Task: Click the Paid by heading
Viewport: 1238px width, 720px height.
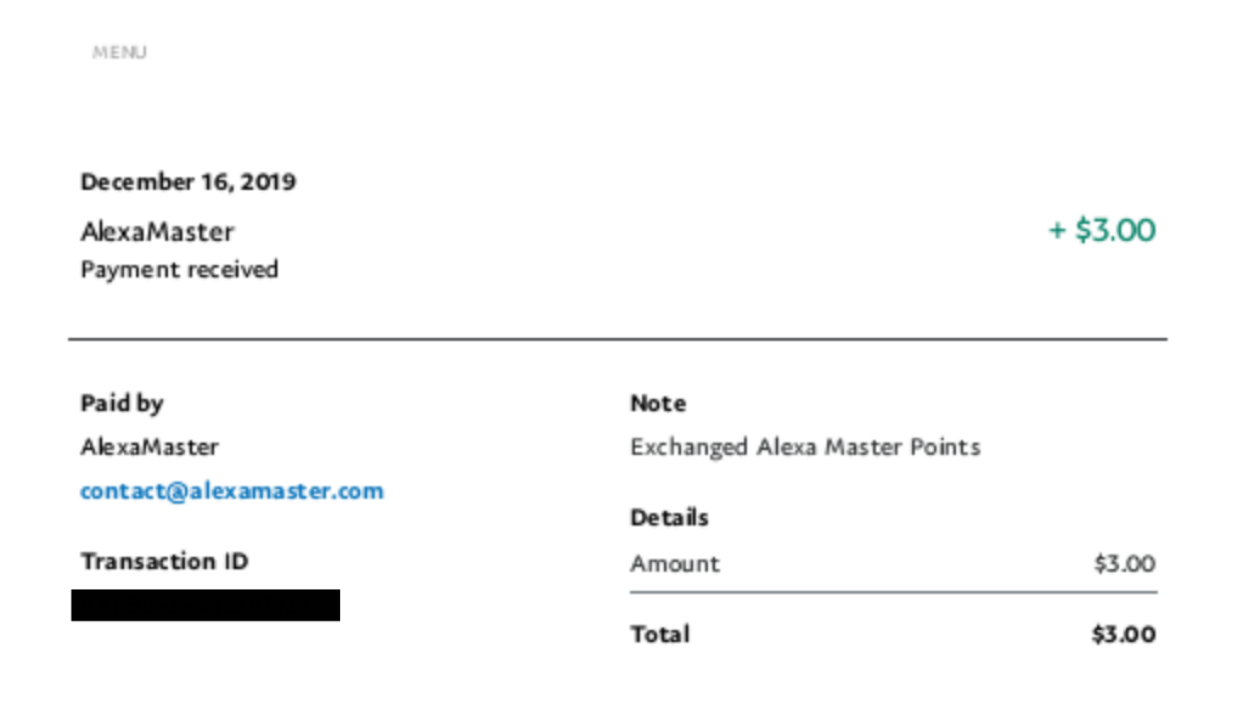Action: click(121, 403)
